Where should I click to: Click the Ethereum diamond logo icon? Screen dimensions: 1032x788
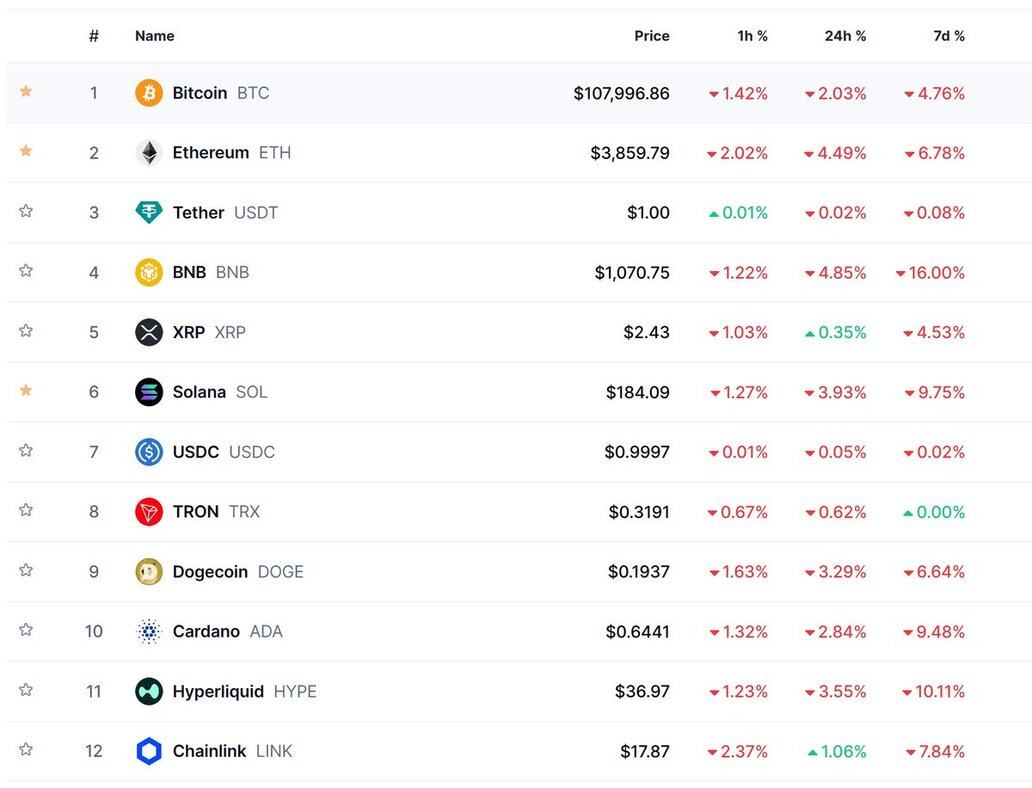(x=149, y=153)
